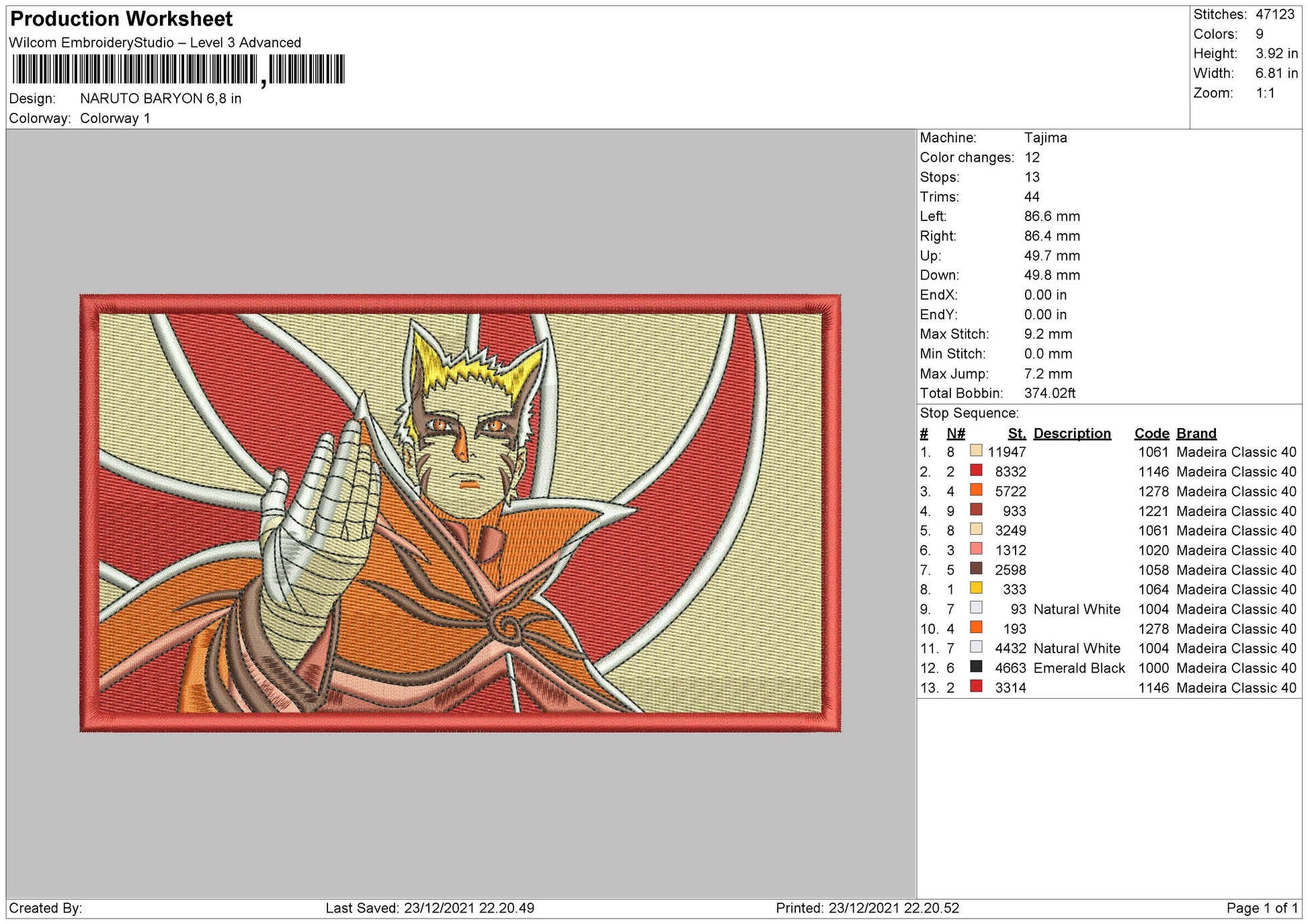Pick the orange swatch in stop 3
Image resolution: width=1308 pixels, height=924 pixels.
976,490
